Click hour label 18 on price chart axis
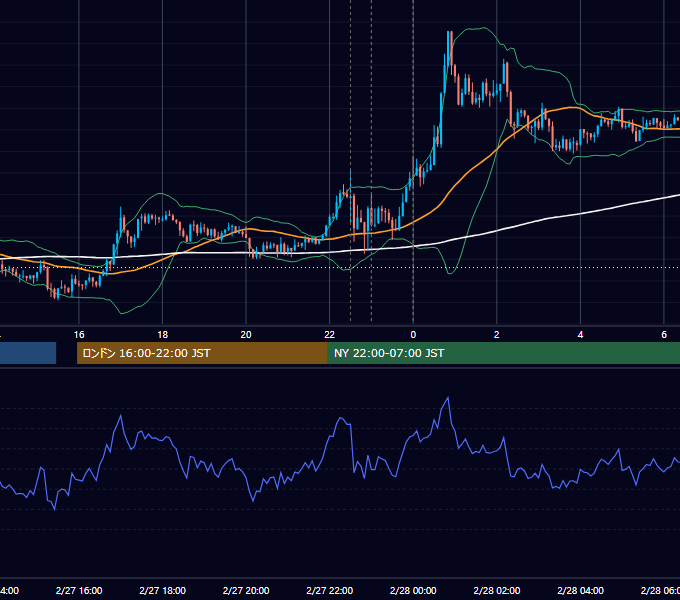Image resolution: width=680 pixels, height=600 pixels. [x=163, y=335]
